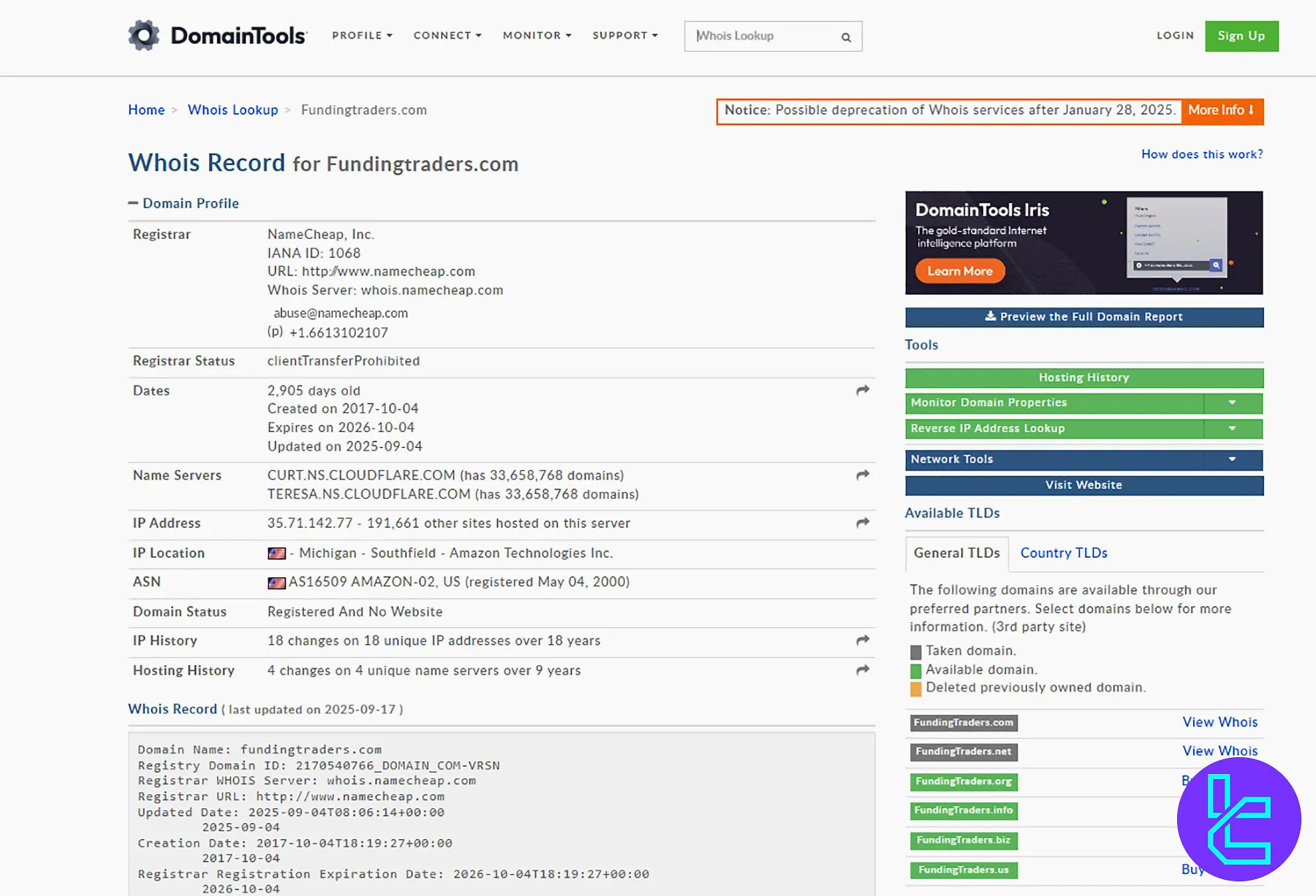This screenshot has width=1316, height=896.
Task: Click the DomainTools gear logo
Action: click(x=144, y=35)
